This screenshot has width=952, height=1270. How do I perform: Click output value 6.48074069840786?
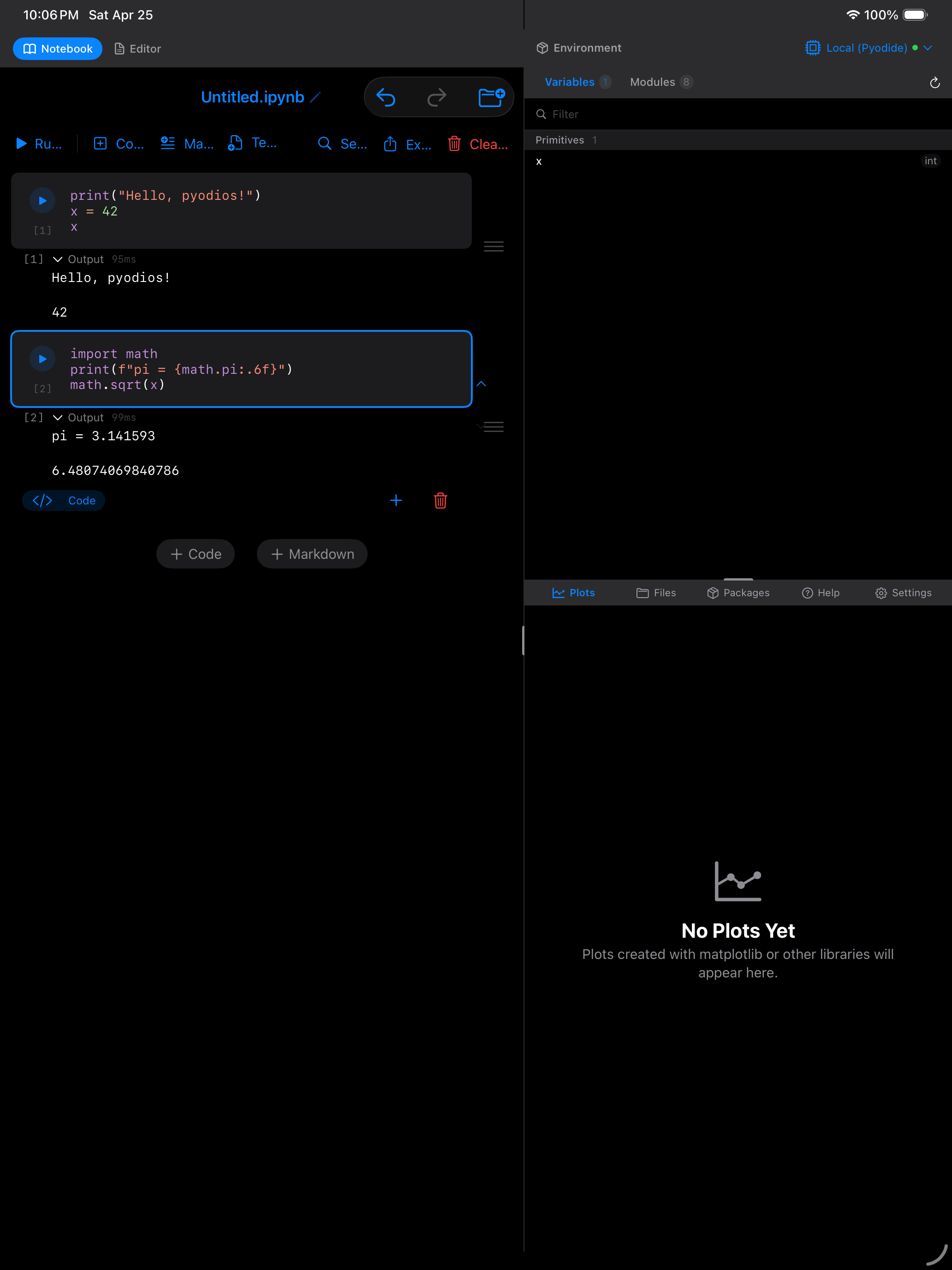coord(115,471)
